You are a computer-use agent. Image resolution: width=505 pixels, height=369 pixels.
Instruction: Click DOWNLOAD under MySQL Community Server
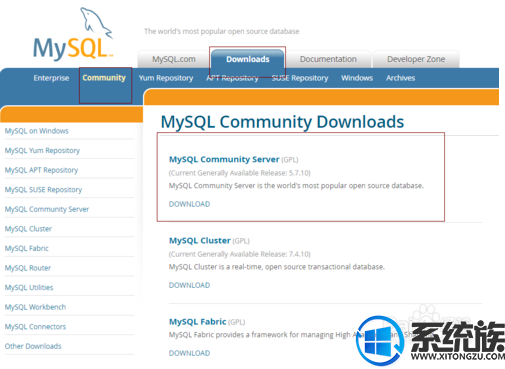(x=189, y=204)
